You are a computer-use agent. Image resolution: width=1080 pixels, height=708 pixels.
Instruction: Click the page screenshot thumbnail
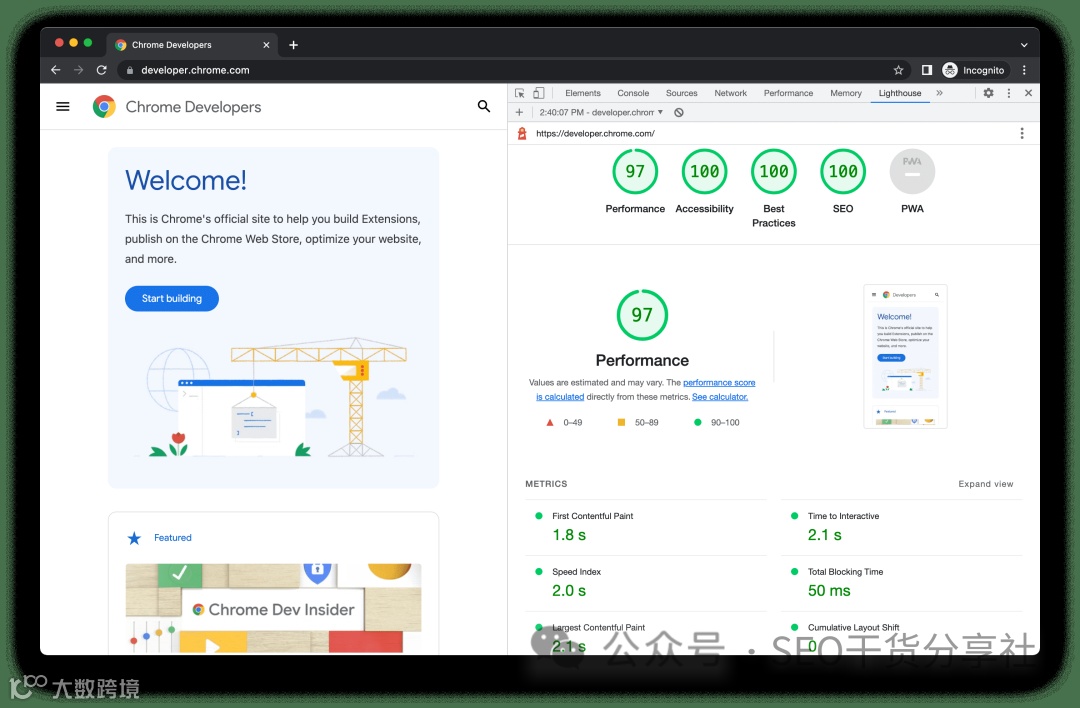905,356
